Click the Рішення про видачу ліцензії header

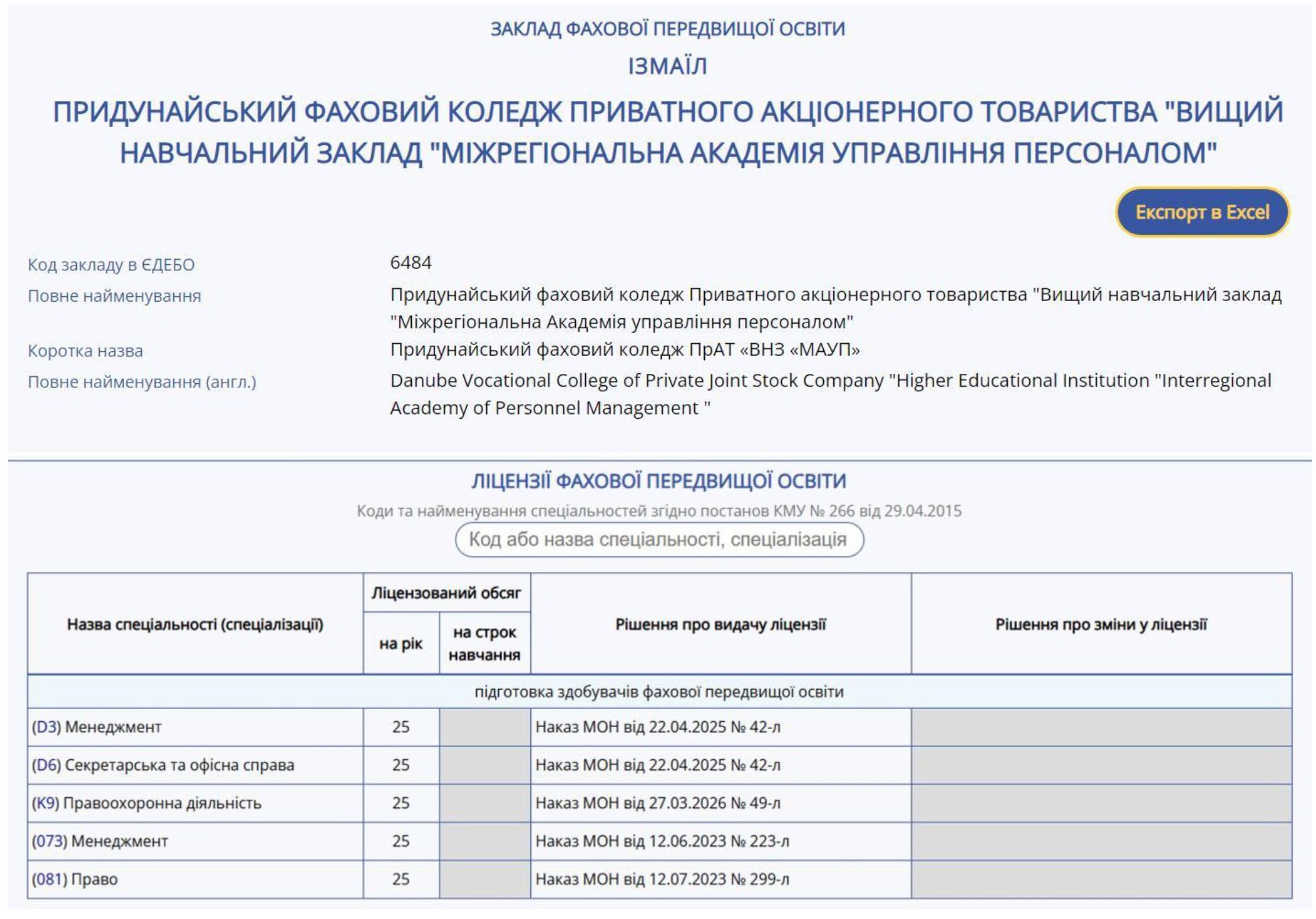pos(720,625)
